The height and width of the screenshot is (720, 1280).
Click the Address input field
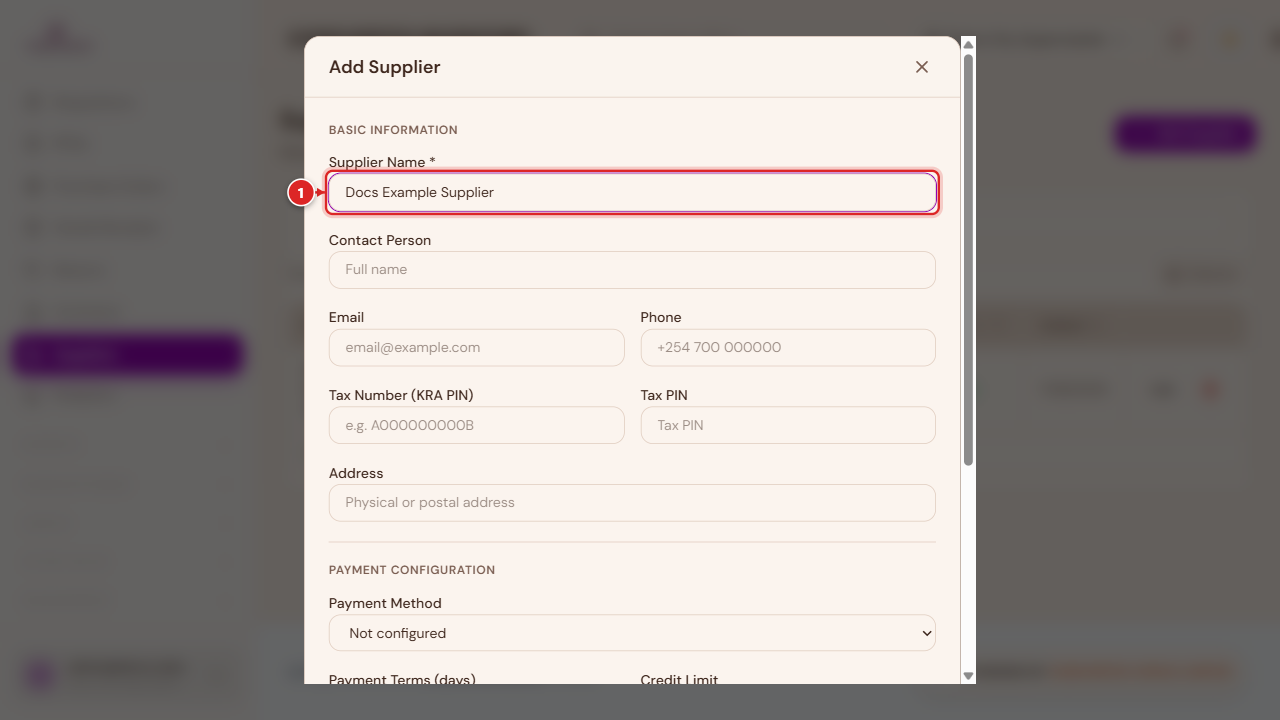tap(632, 503)
